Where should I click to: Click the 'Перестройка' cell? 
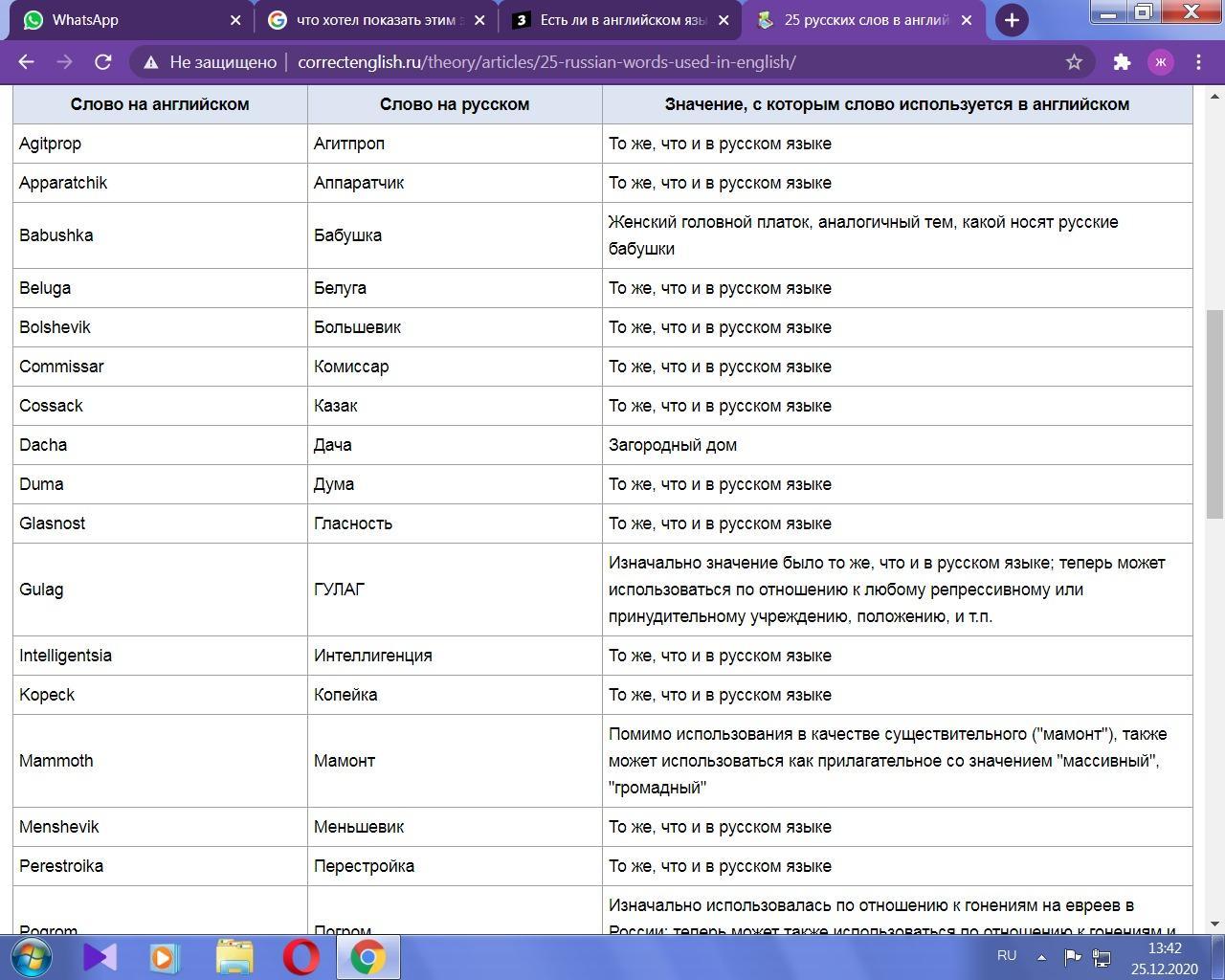(455, 866)
